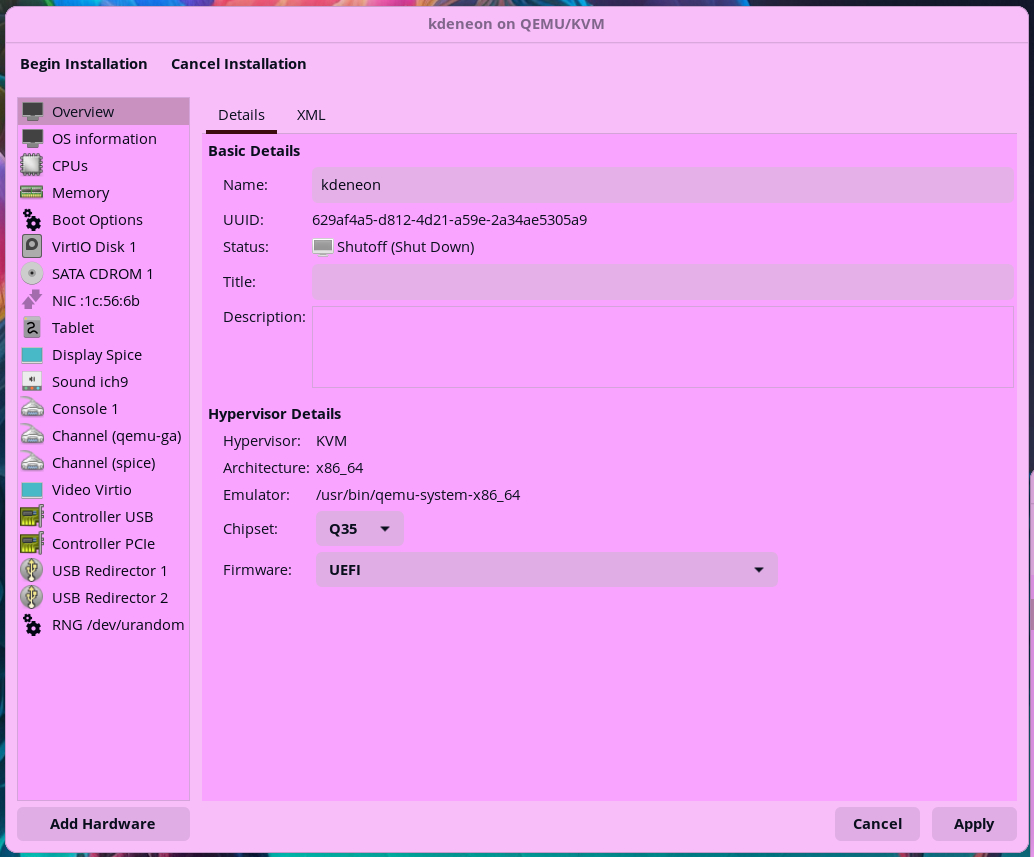Click the Controller USB card icon
The width and height of the screenshot is (1034, 857).
point(33,517)
